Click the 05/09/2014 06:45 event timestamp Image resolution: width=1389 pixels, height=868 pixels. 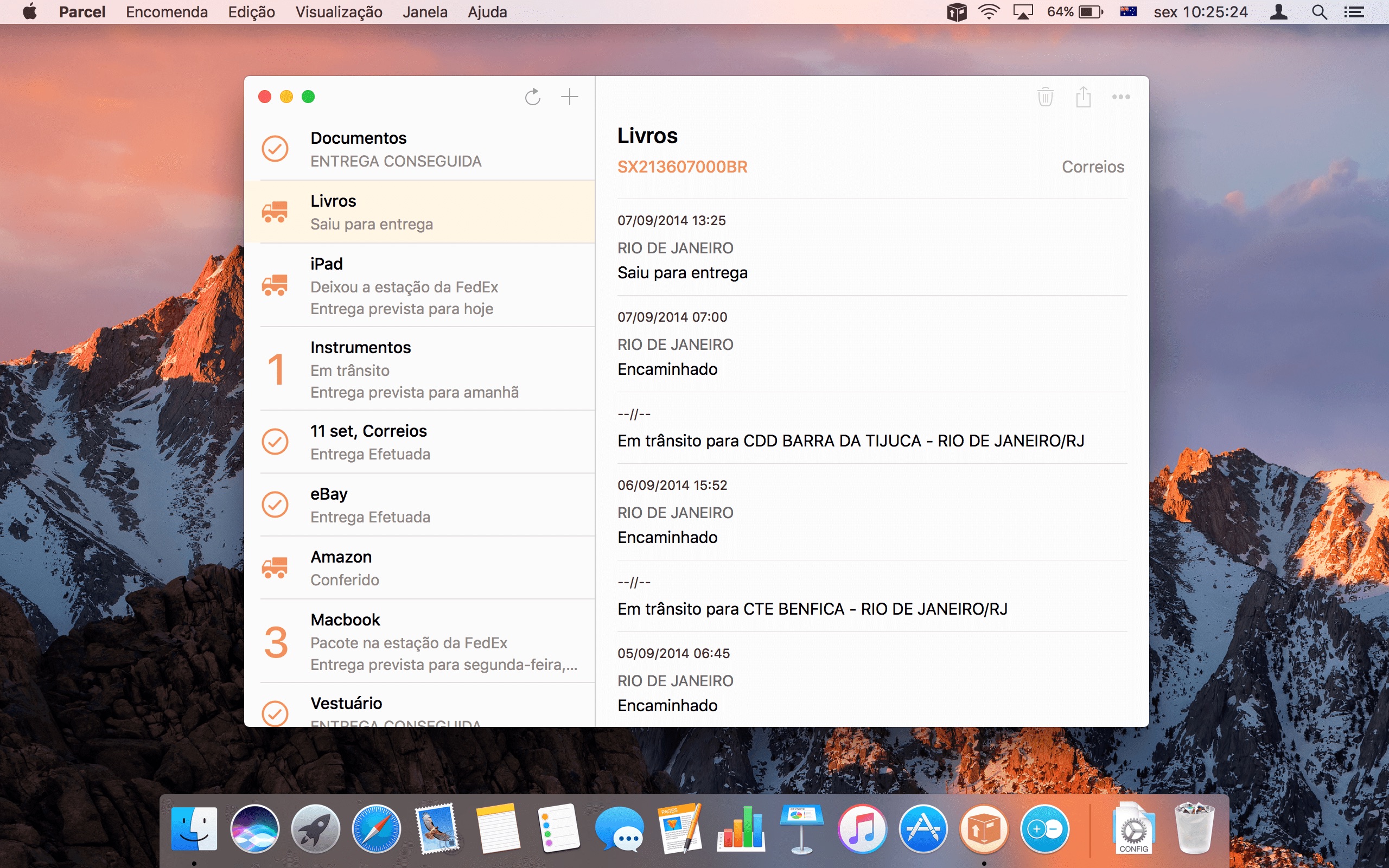[673, 653]
